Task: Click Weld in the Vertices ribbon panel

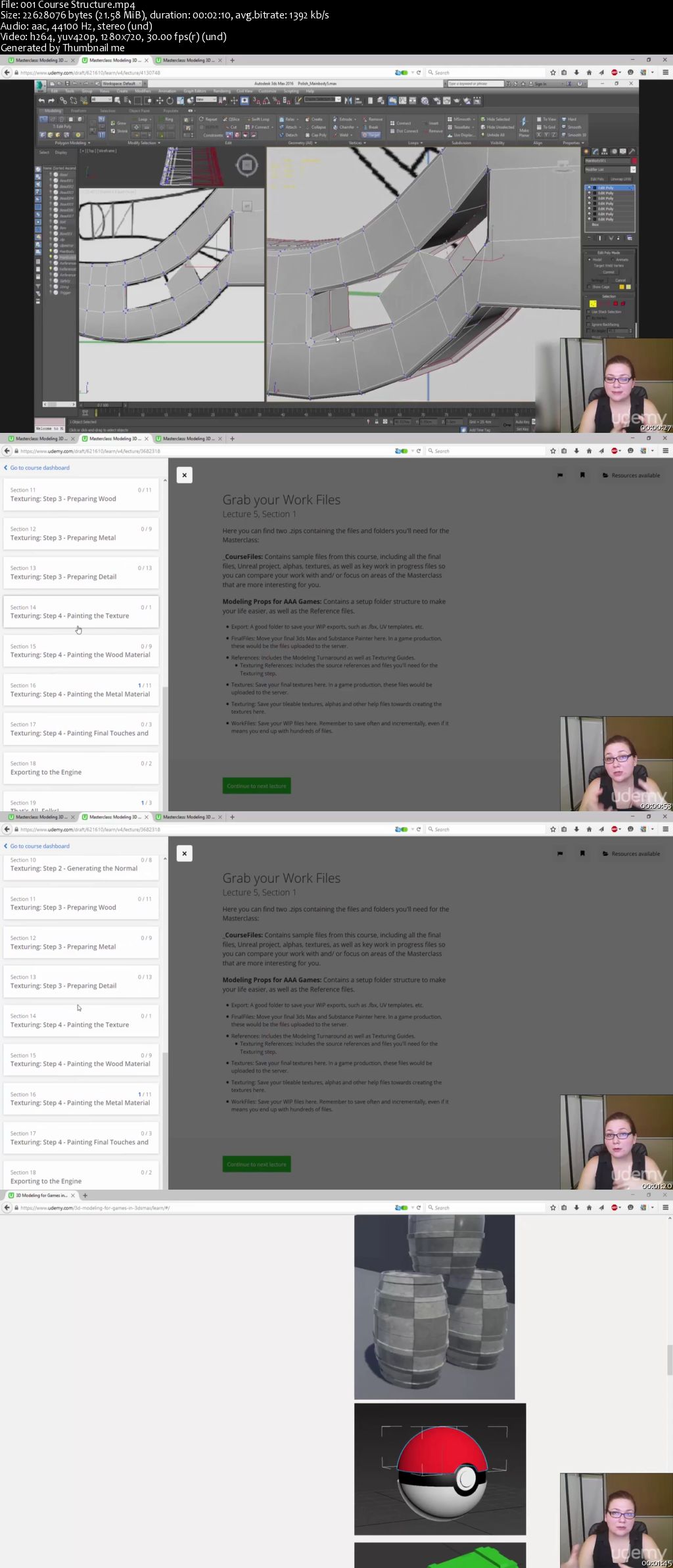Action: pos(342,135)
